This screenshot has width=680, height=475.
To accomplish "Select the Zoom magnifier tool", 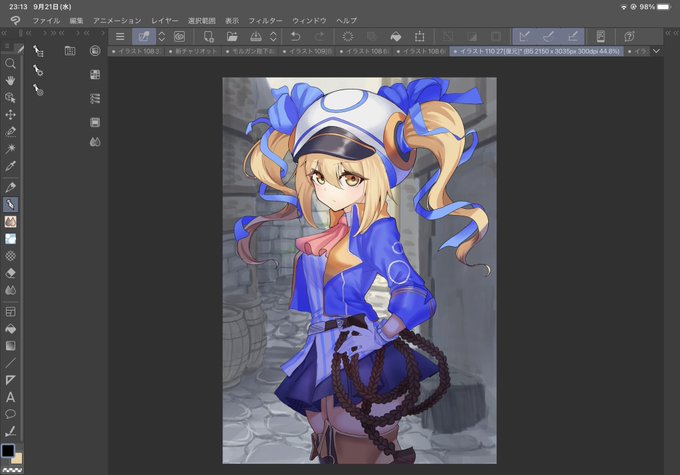I will 10,64.
